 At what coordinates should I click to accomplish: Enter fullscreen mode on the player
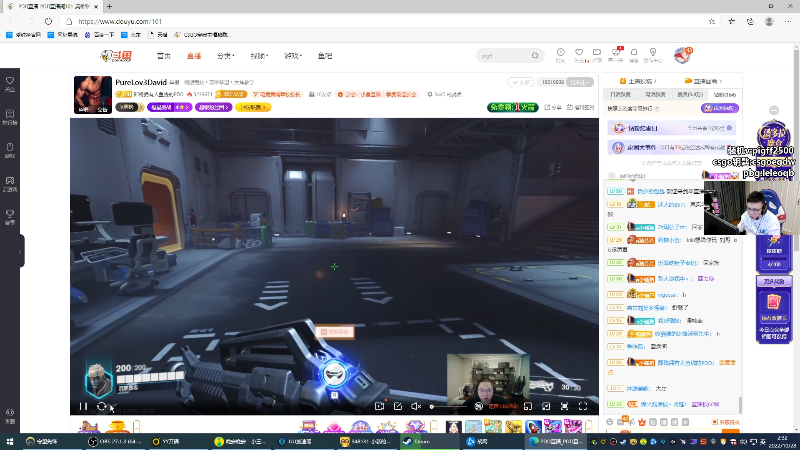583,406
